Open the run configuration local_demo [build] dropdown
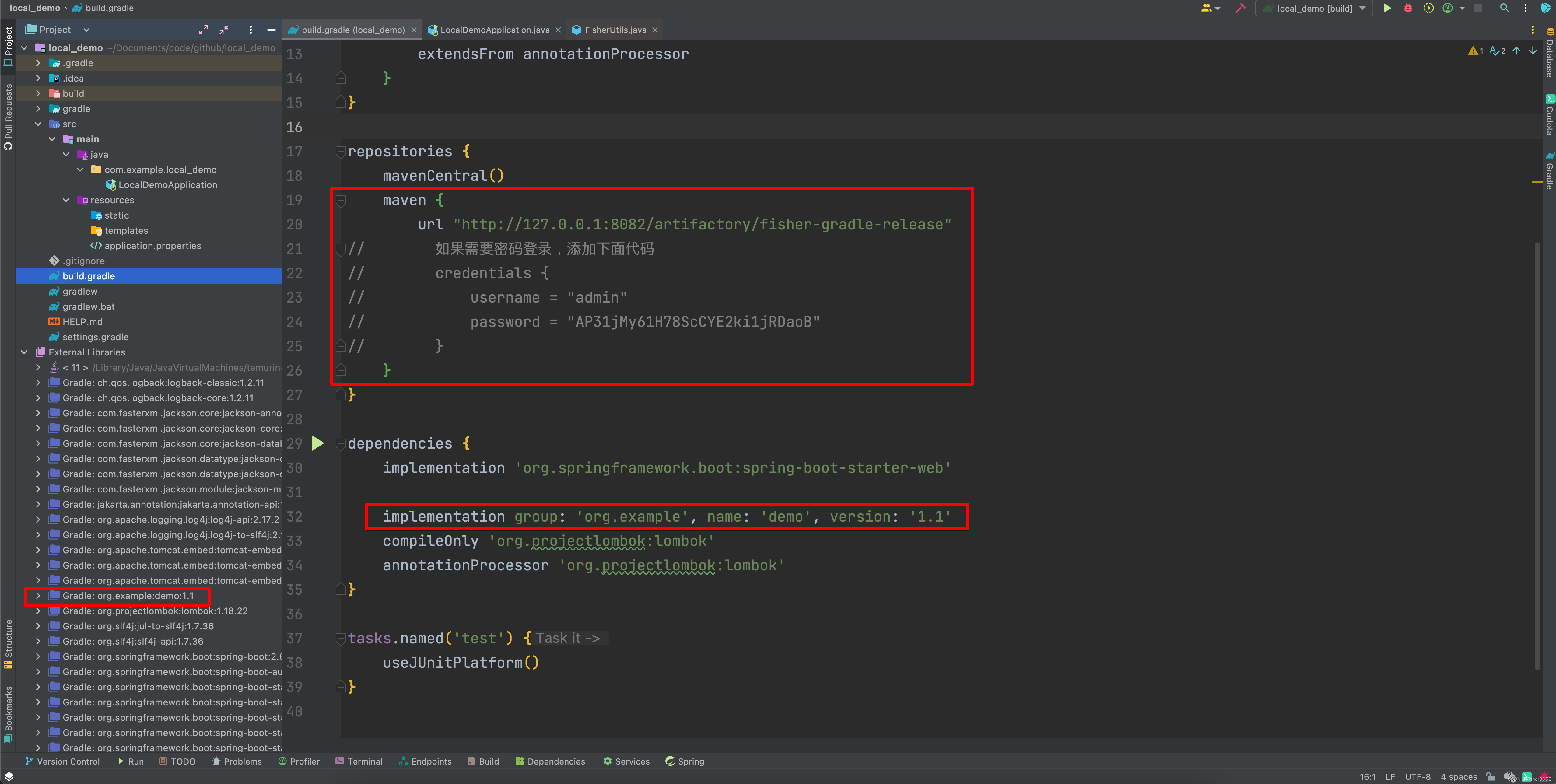This screenshot has height=784, width=1556. (x=1314, y=9)
